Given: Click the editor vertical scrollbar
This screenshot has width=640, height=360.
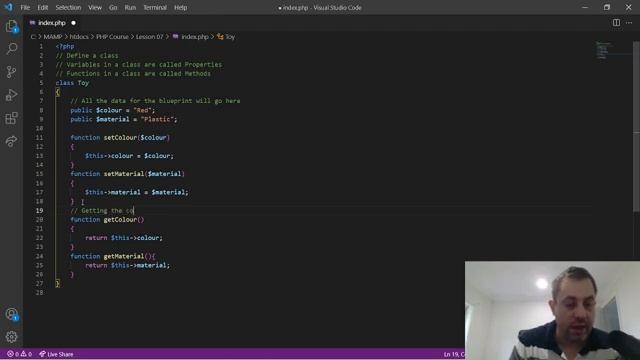Looking at the screenshot, I should click(636, 127).
